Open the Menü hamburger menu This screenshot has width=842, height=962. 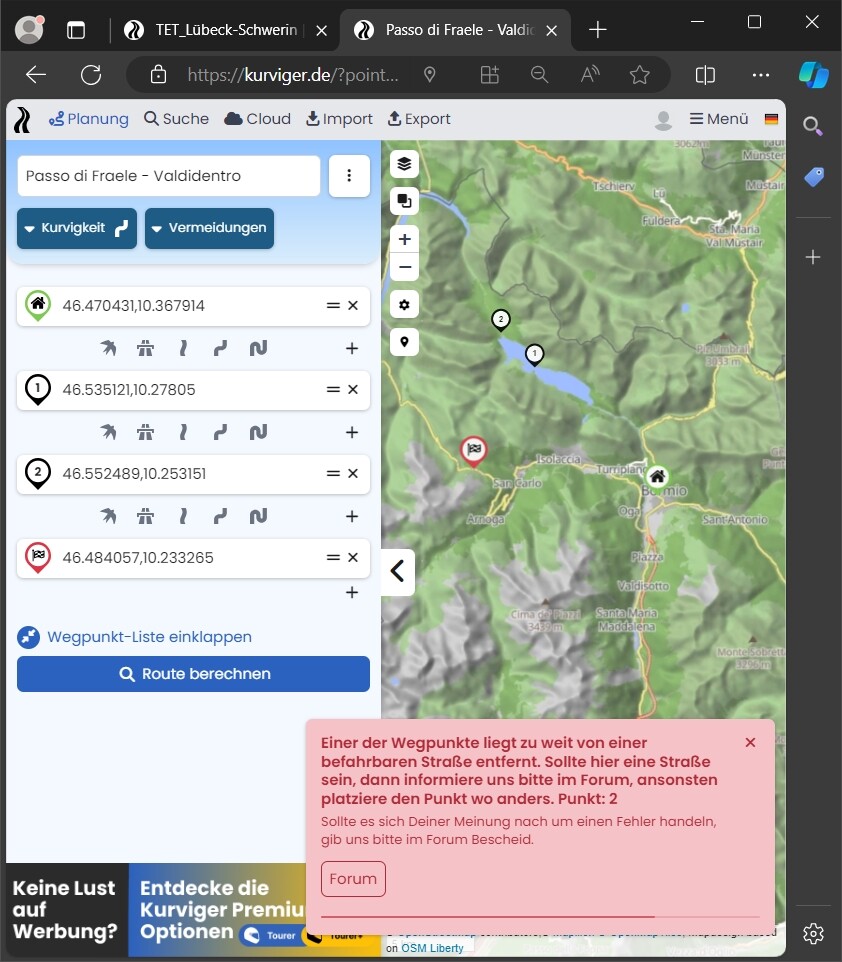(719, 119)
